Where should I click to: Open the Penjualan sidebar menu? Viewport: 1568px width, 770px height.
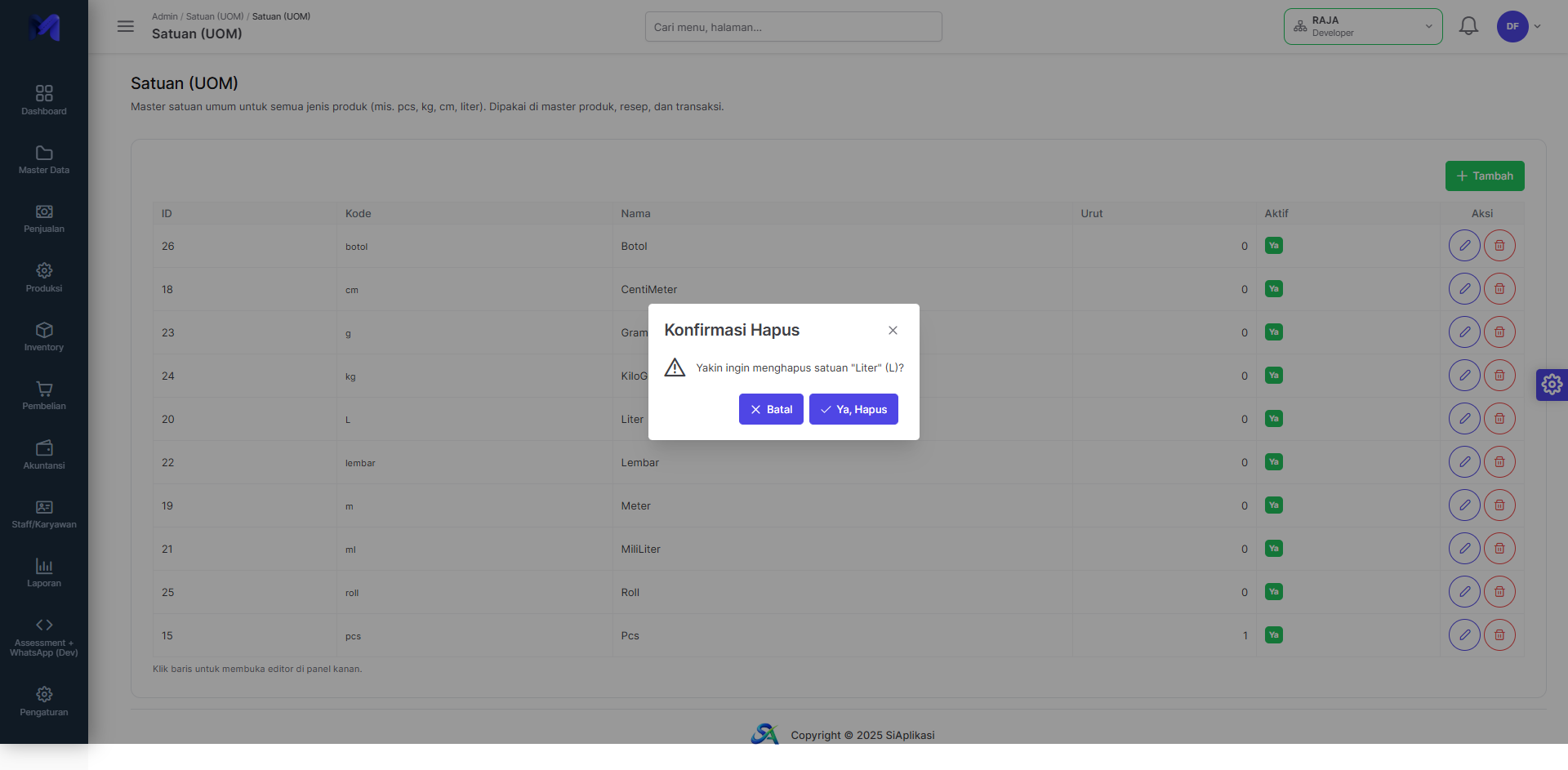point(44,218)
